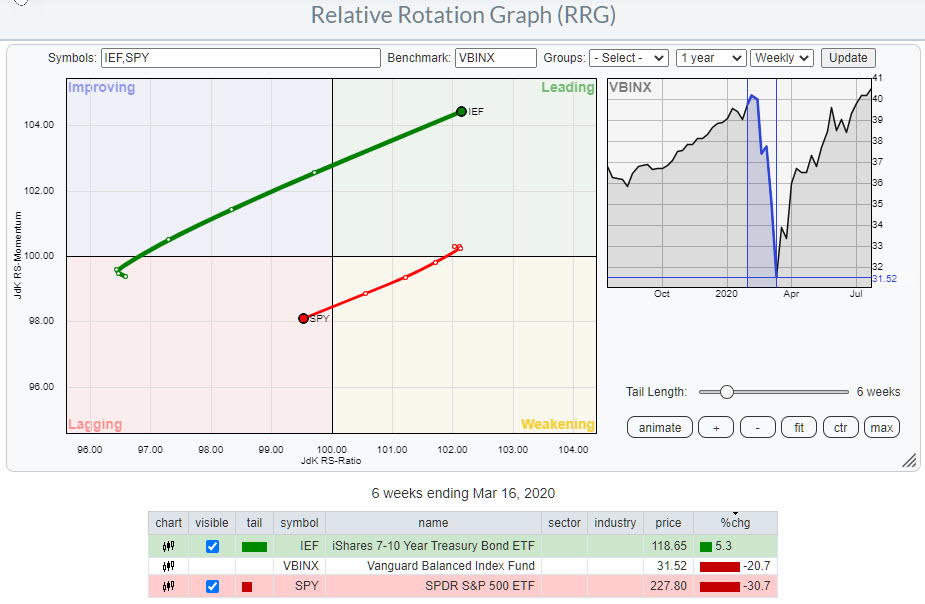Image resolution: width=925 pixels, height=604 pixels.
Task: Click the IEF green tail color swatch
Action: (254, 547)
